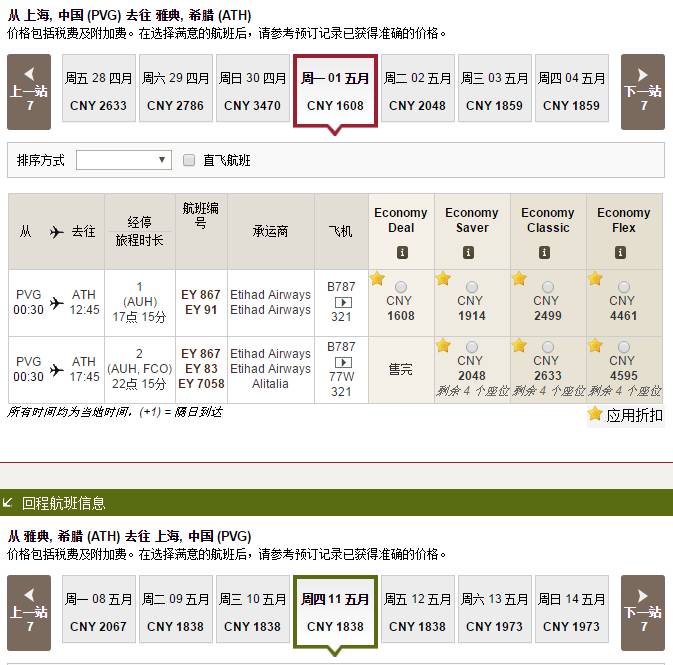Click column header 承运商
This screenshot has height=665, width=673.
pyautogui.click(x=270, y=231)
